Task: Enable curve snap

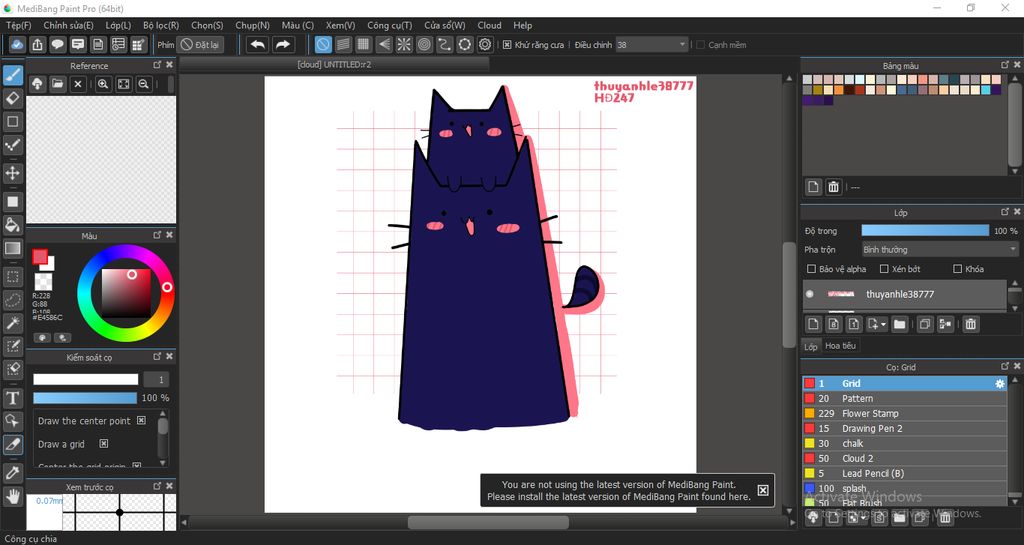Action: pyautogui.click(x=445, y=44)
